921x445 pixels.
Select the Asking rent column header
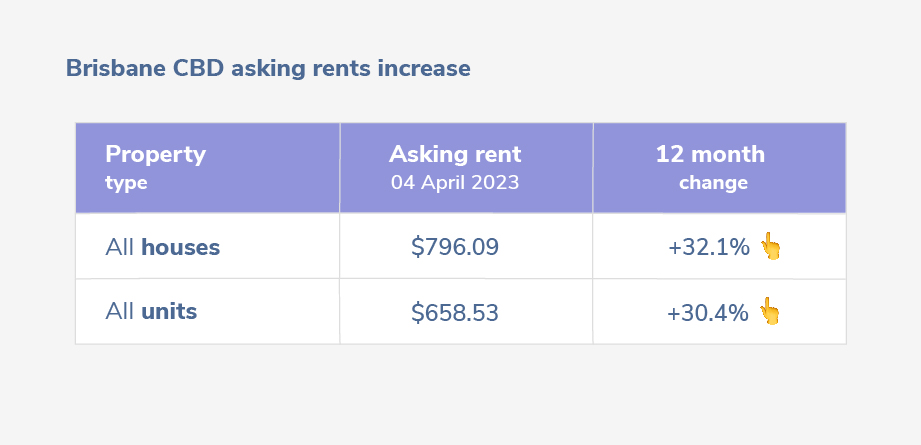pos(466,168)
